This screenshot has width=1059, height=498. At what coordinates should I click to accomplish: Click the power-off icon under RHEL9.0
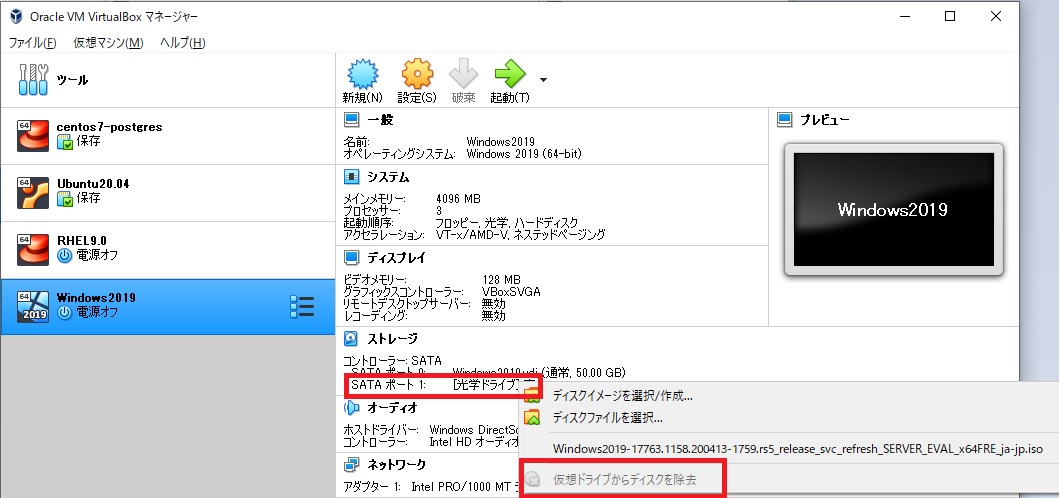click(64, 255)
